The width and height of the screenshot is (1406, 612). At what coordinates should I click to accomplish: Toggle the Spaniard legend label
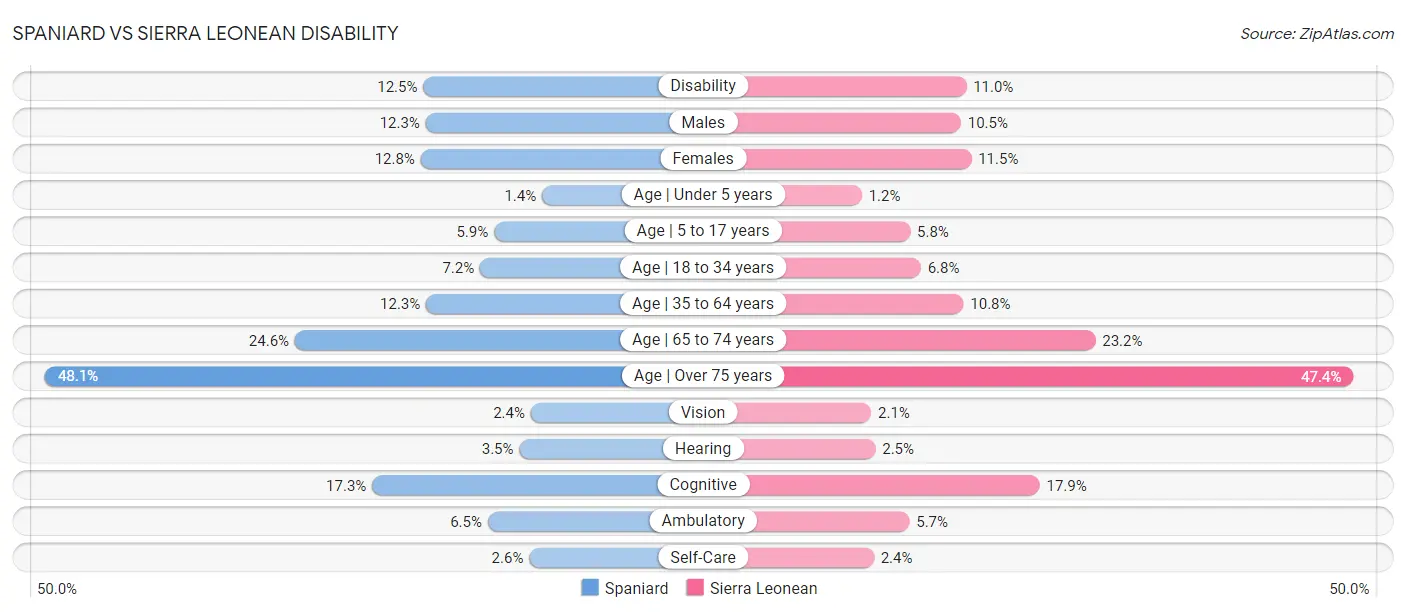pyautogui.click(x=636, y=588)
